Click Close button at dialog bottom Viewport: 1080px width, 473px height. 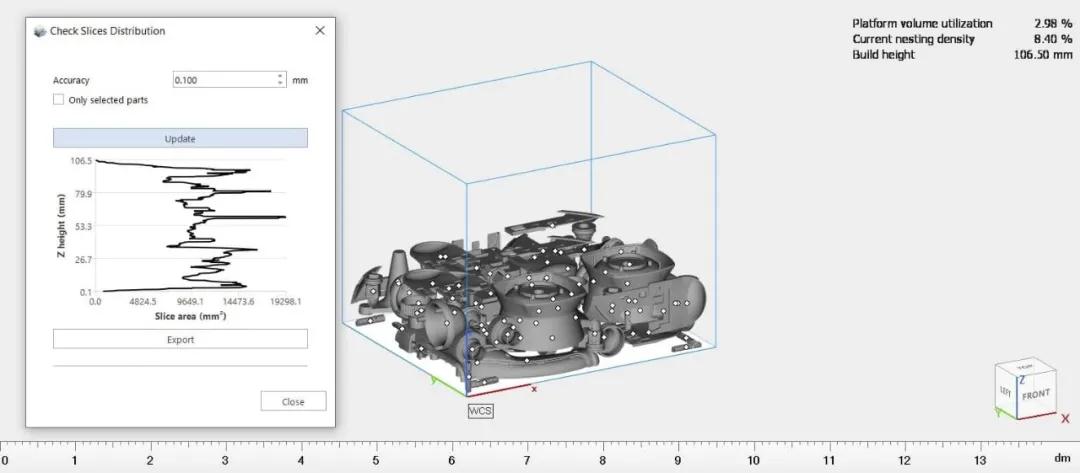(293, 401)
